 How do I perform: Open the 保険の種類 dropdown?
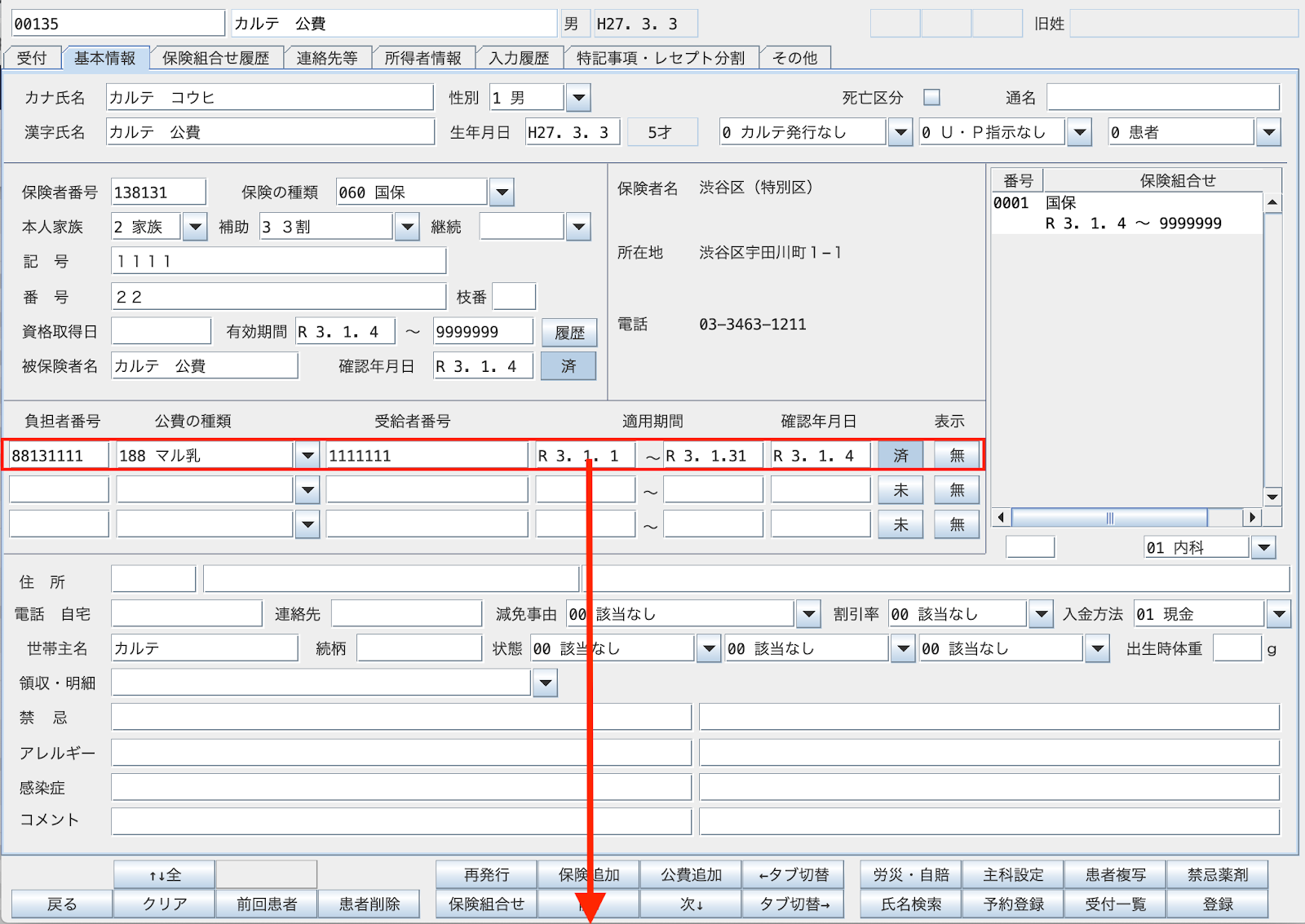pos(501,192)
